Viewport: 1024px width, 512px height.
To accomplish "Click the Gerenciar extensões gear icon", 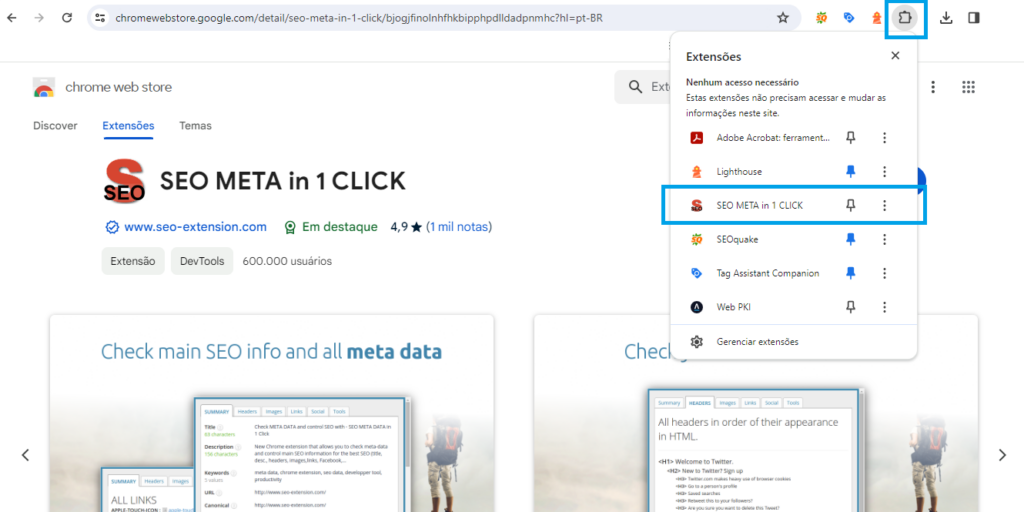I will tap(697, 342).
